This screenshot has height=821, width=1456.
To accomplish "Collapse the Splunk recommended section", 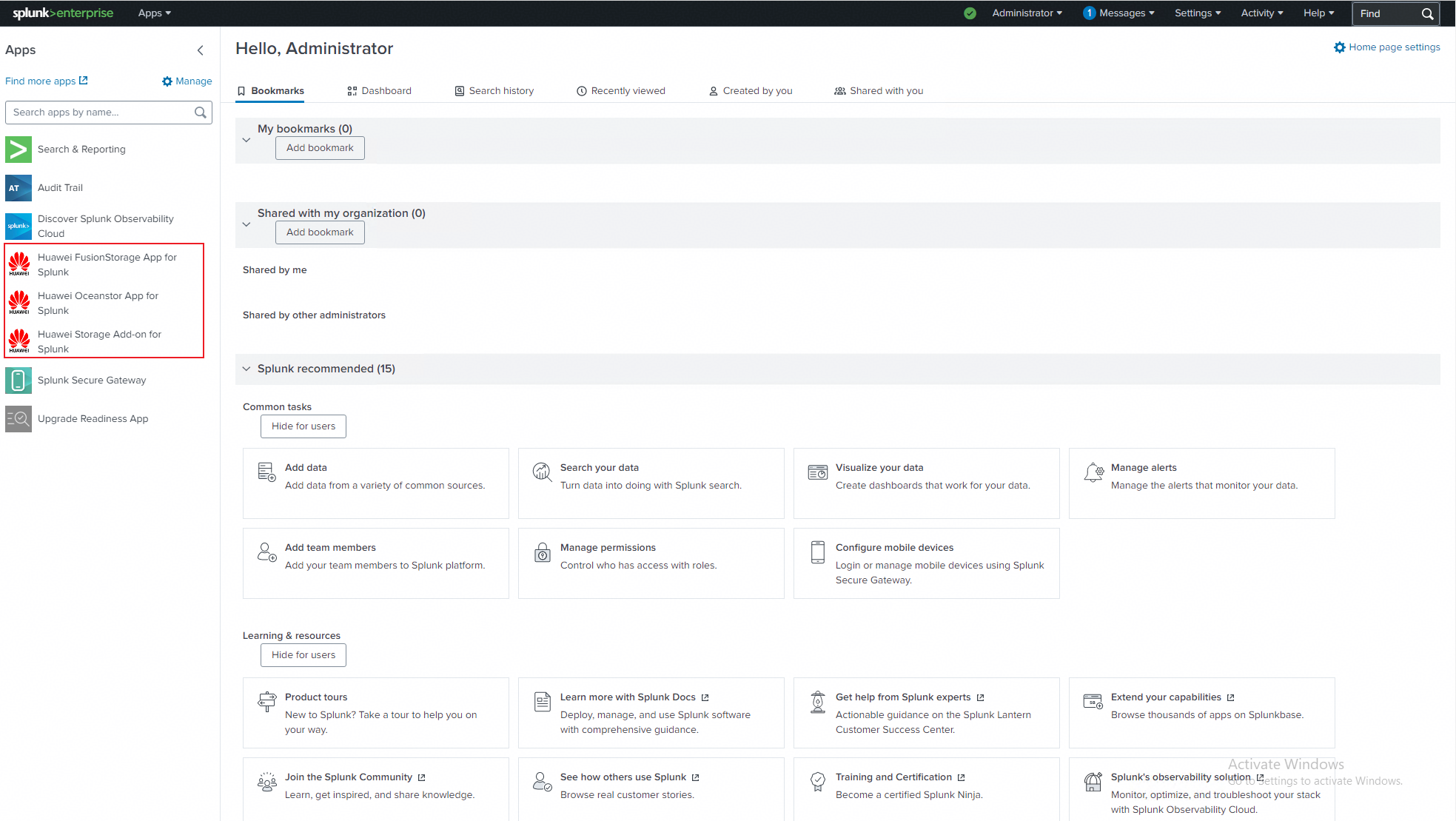I will click(x=246, y=369).
